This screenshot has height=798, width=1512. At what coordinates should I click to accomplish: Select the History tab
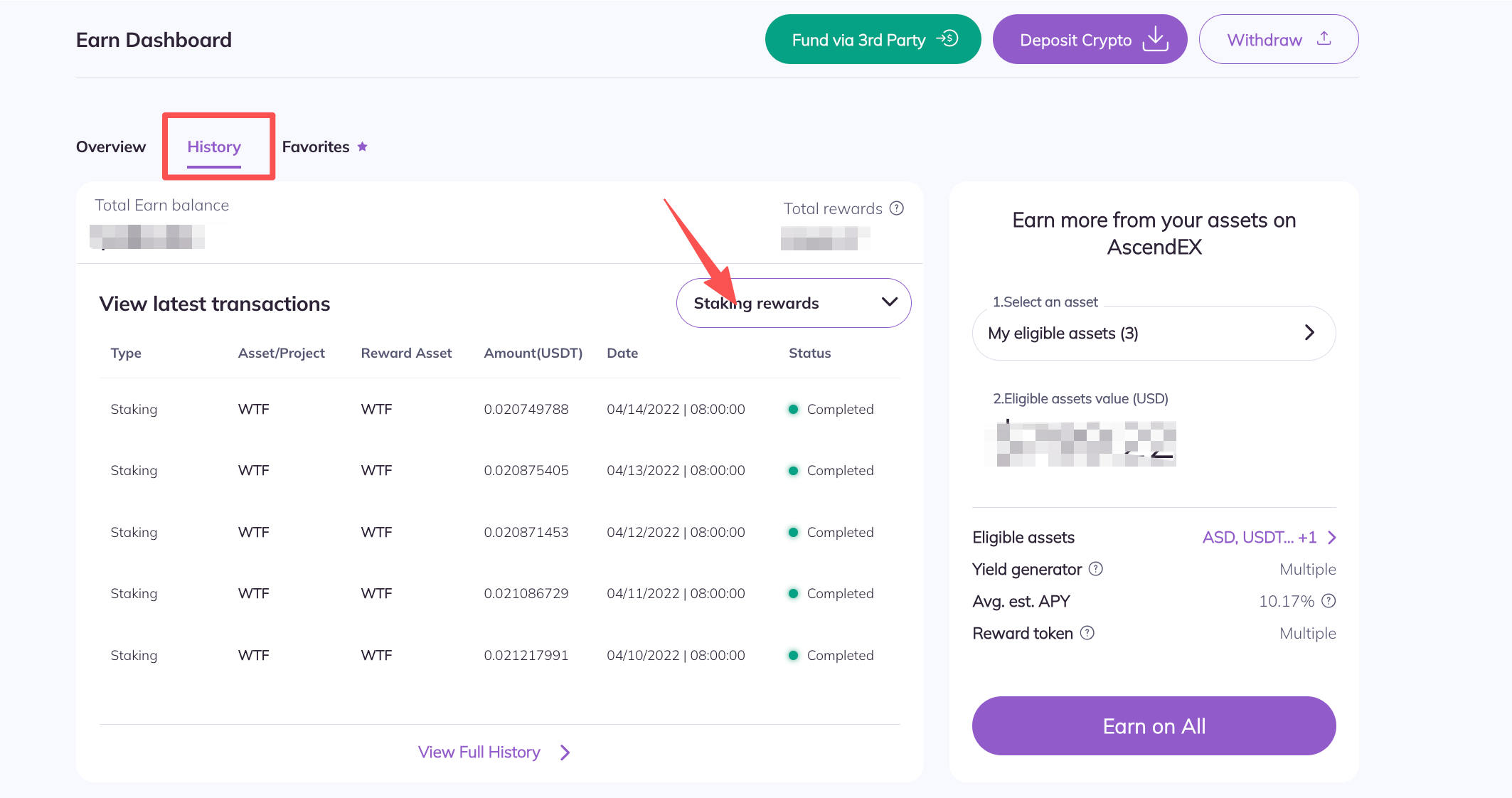tap(214, 147)
